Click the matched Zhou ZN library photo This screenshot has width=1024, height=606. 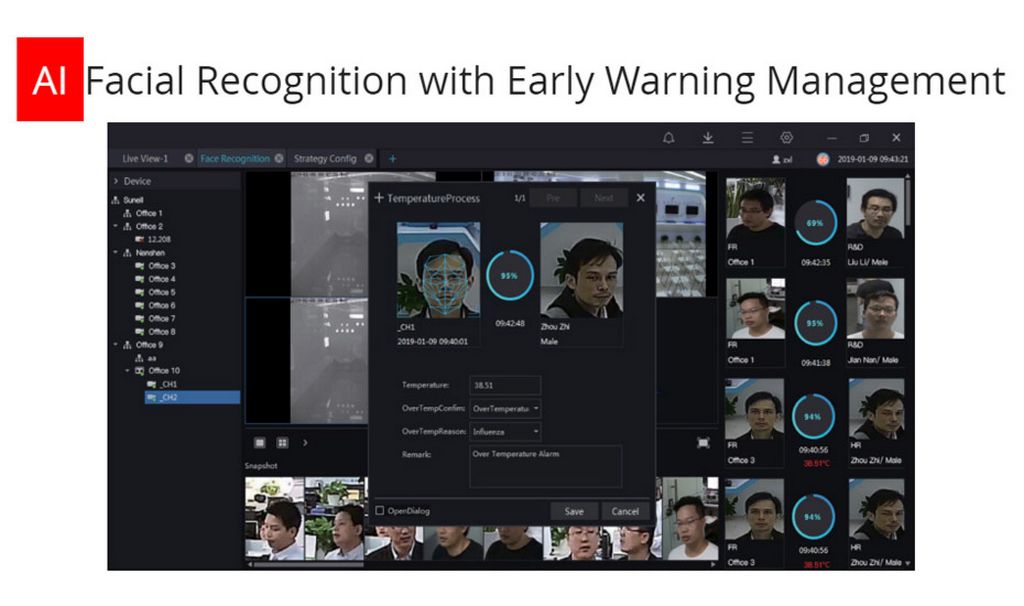(581, 269)
